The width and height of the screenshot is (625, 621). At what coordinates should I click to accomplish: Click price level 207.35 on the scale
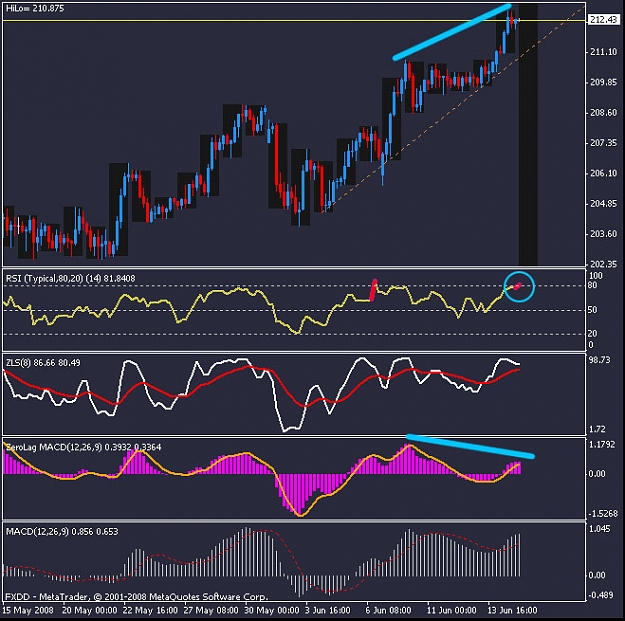(603, 143)
